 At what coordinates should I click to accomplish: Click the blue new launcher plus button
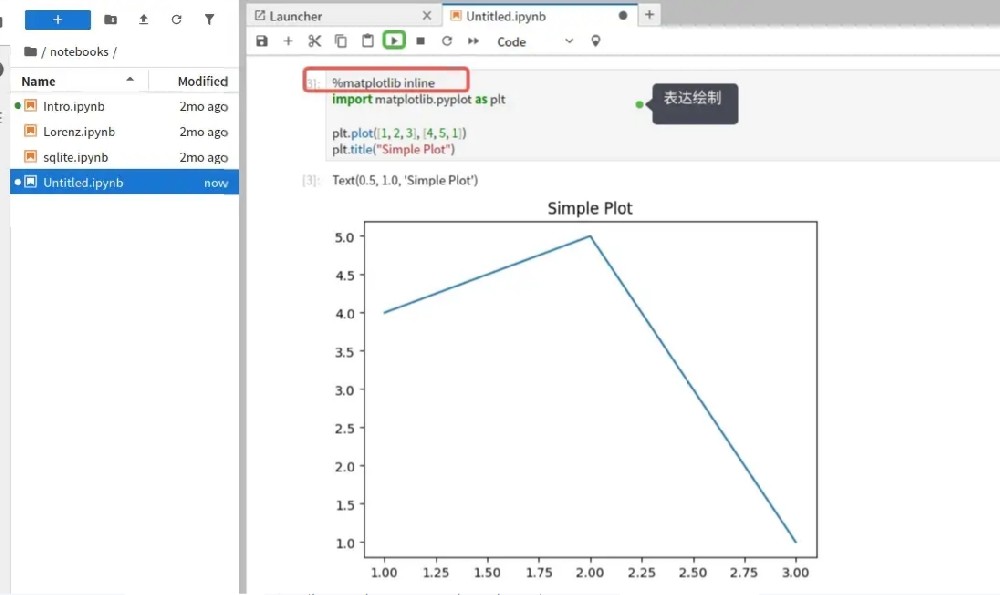pyautogui.click(x=57, y=19)
